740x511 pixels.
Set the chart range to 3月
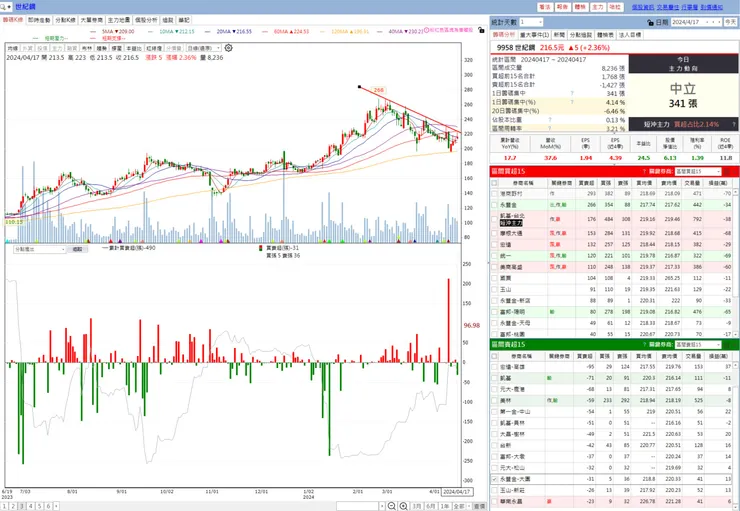tap(417, 506)
